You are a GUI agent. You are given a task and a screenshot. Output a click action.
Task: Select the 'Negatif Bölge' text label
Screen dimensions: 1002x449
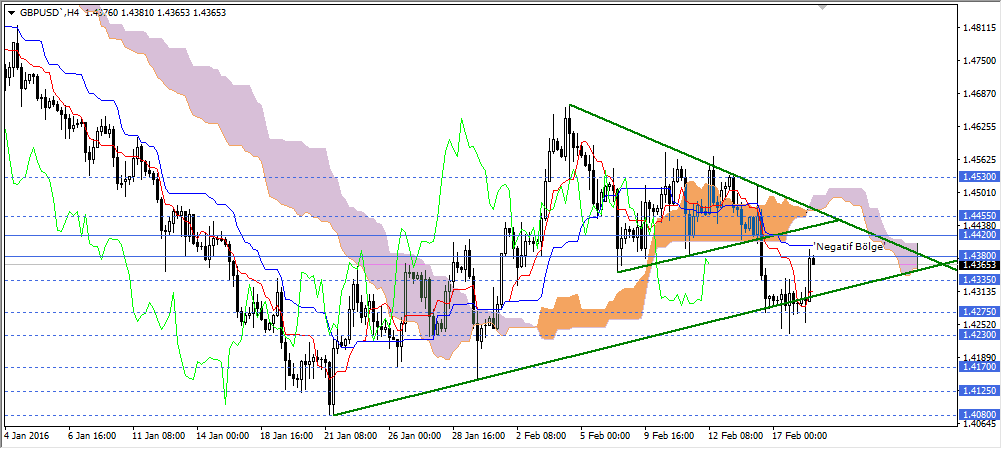tap(848, 246)
